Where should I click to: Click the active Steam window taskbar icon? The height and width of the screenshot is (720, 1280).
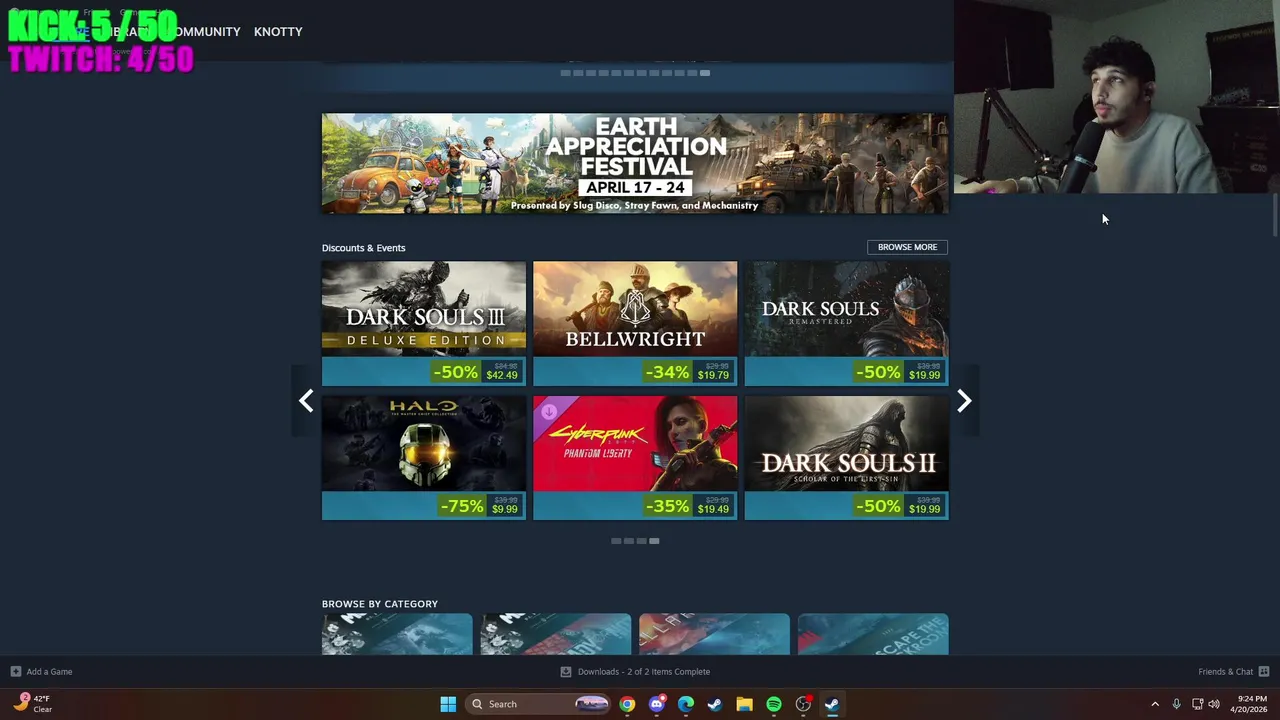coord(832,704)
